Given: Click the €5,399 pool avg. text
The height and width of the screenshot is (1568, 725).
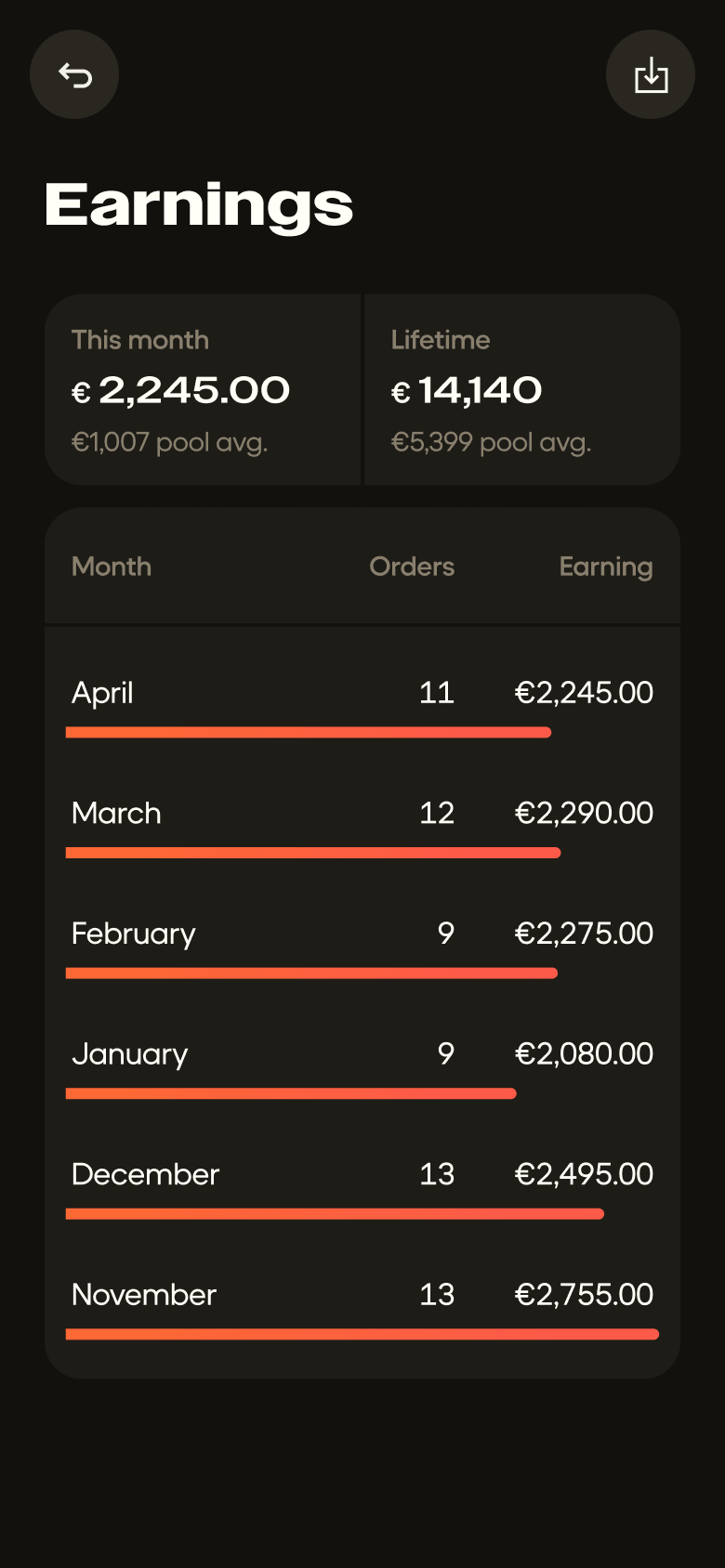Looking at the screenshot, I should pyautogui.click(x=491, y=443).
